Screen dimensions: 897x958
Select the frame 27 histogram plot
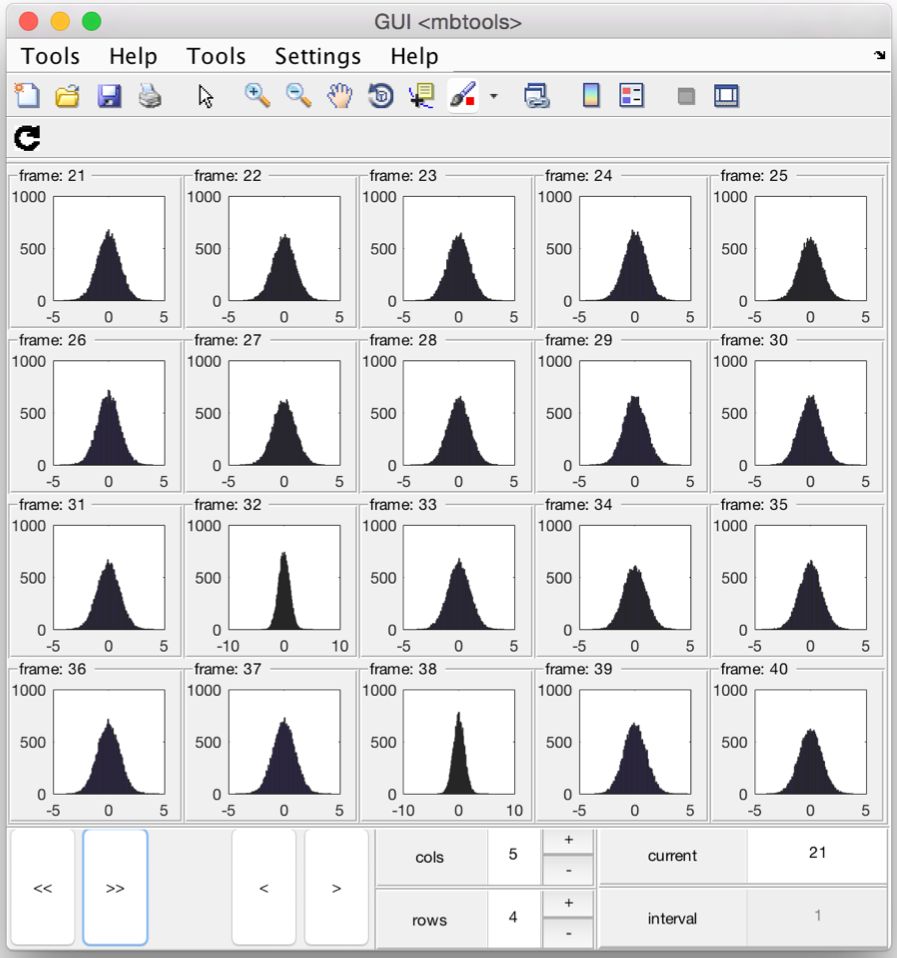284,413
